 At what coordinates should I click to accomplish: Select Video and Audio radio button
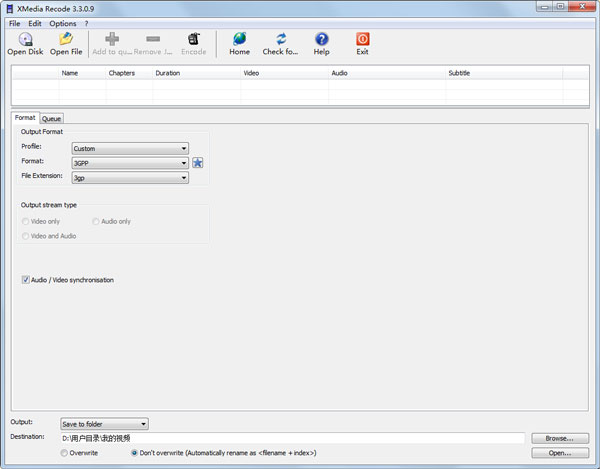25,236
